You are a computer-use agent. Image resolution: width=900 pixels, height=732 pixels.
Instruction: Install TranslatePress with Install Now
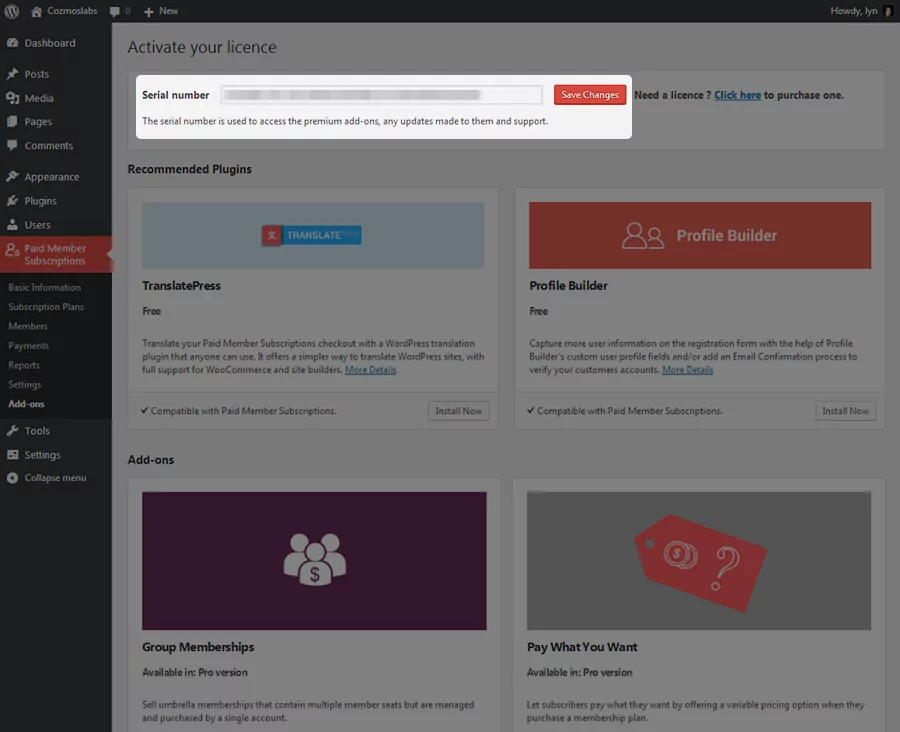pos(458,411)
